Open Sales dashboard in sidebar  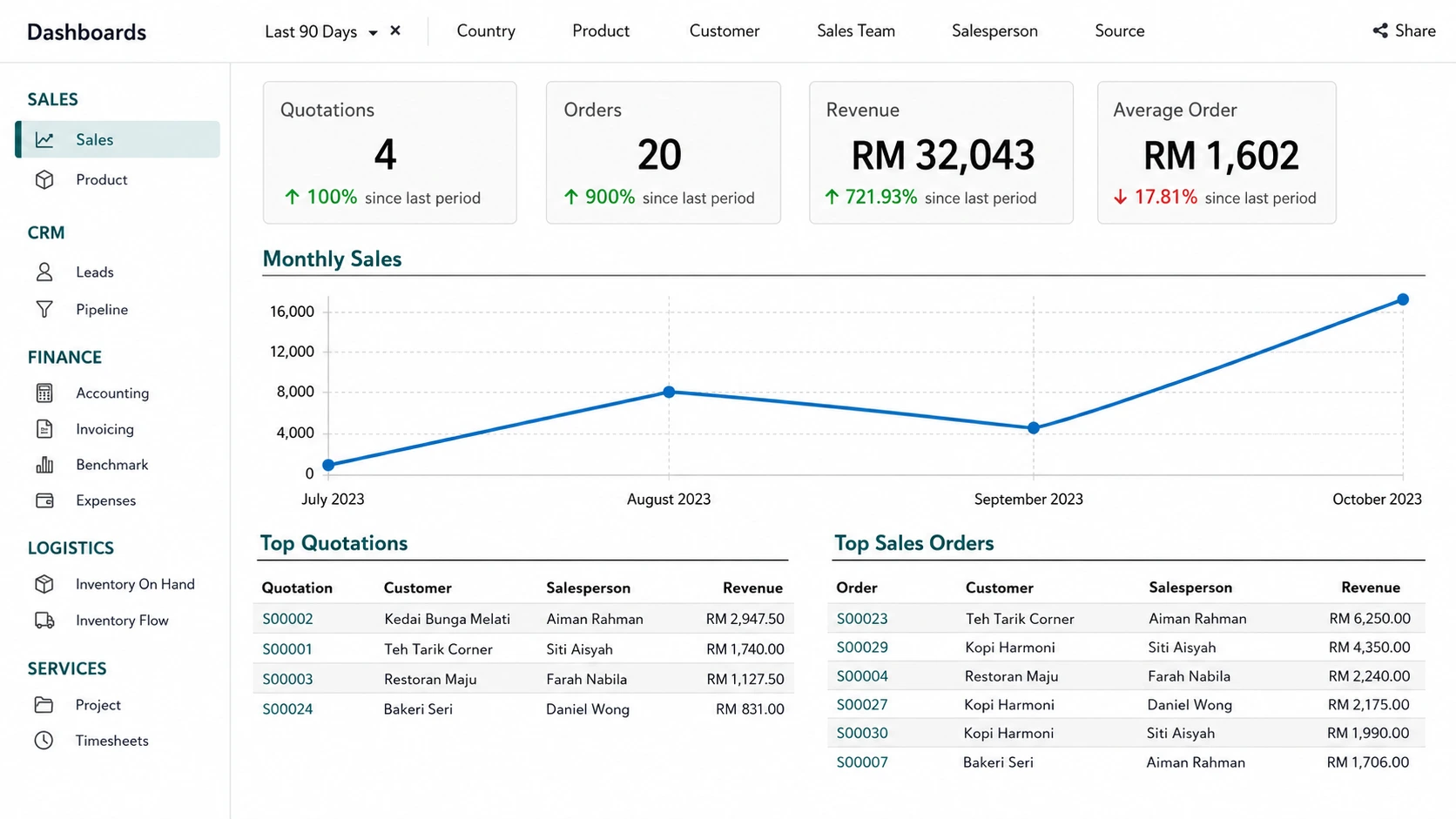pos(118,139)
